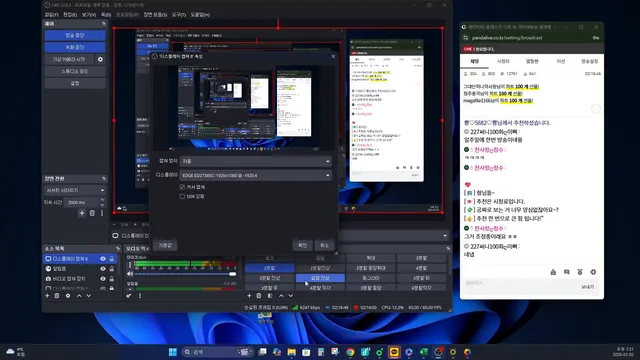Click the defaults button in properties dialog

coord(165,245)
